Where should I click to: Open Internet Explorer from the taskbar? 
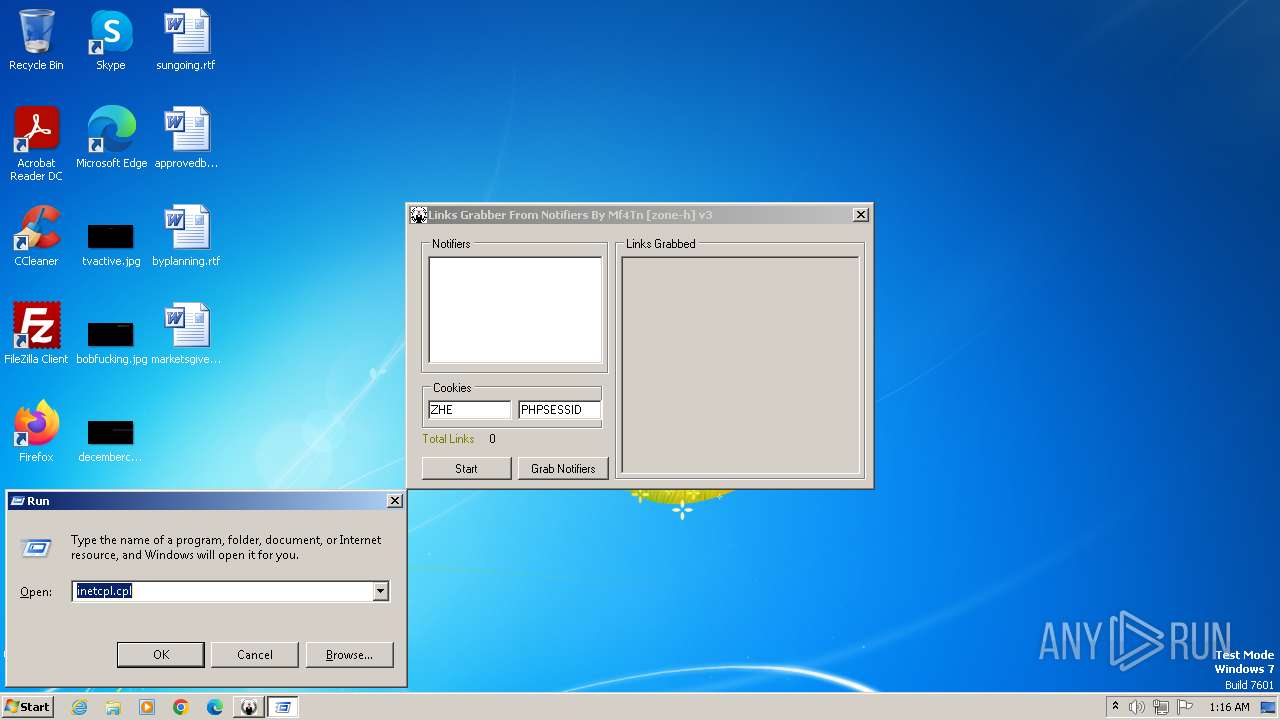pos(80,707)
